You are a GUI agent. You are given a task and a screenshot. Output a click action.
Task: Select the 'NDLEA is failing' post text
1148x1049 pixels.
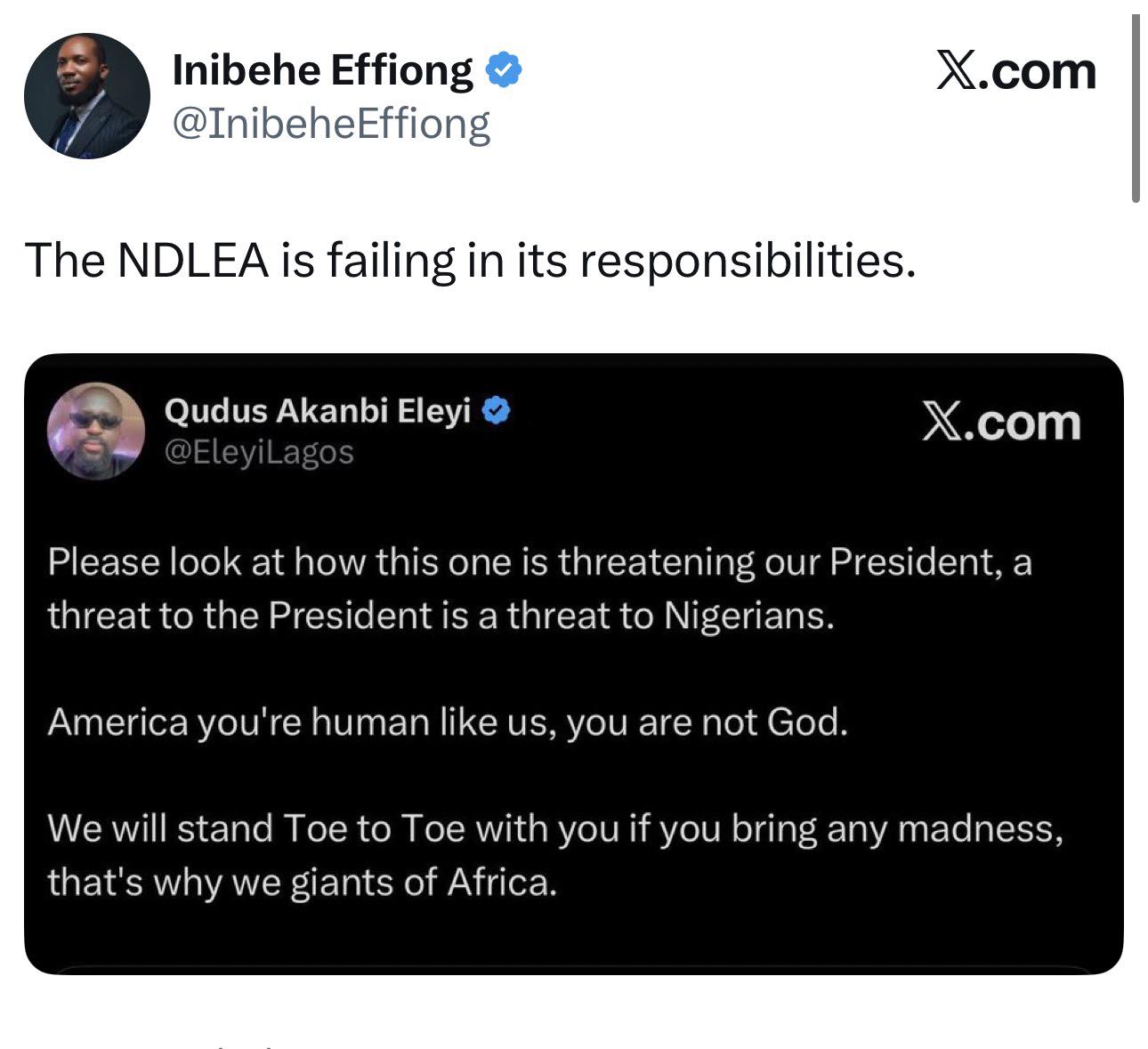470,261
